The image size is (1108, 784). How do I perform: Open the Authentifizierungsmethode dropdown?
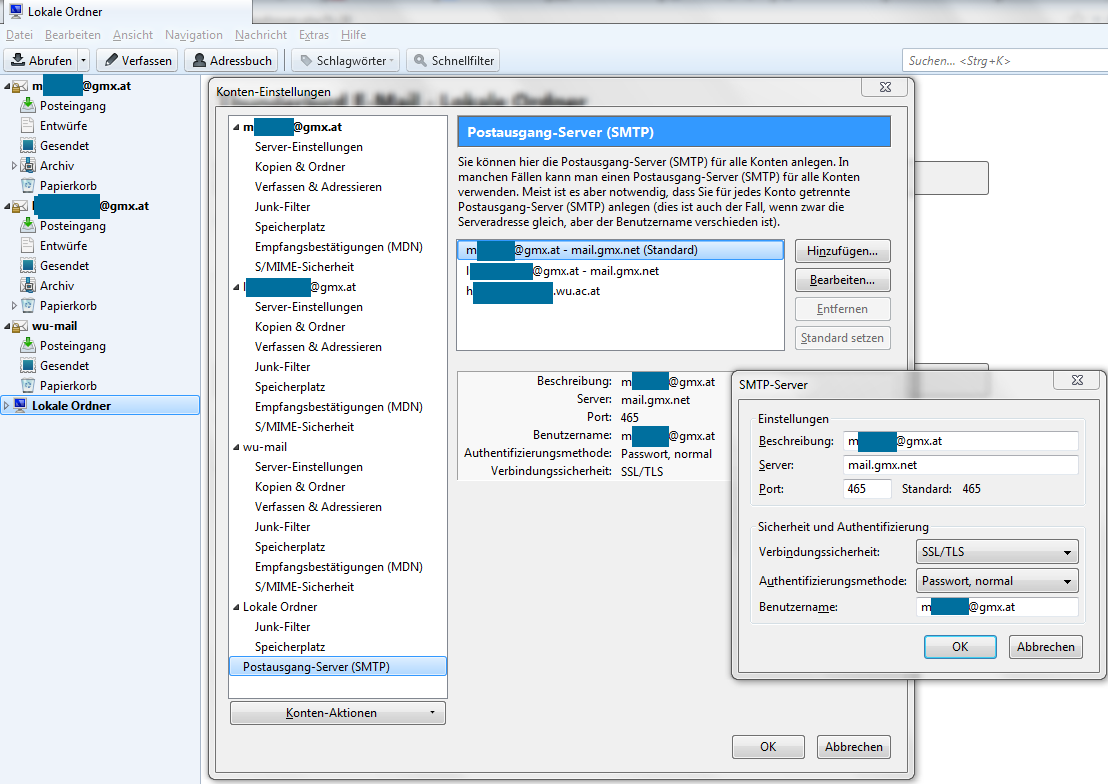pos(996,581)
